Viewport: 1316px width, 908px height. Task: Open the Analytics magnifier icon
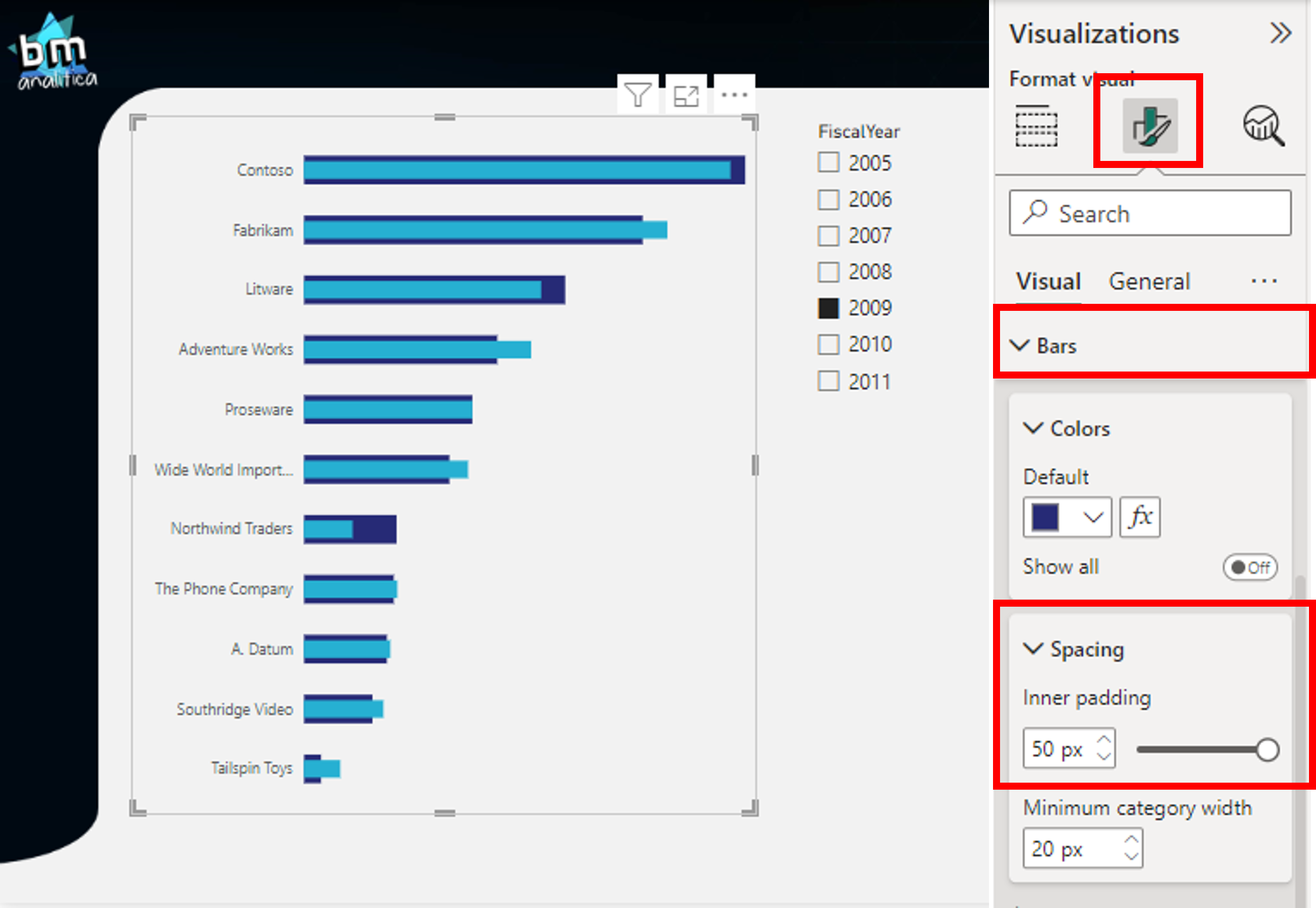[1264, 126]
